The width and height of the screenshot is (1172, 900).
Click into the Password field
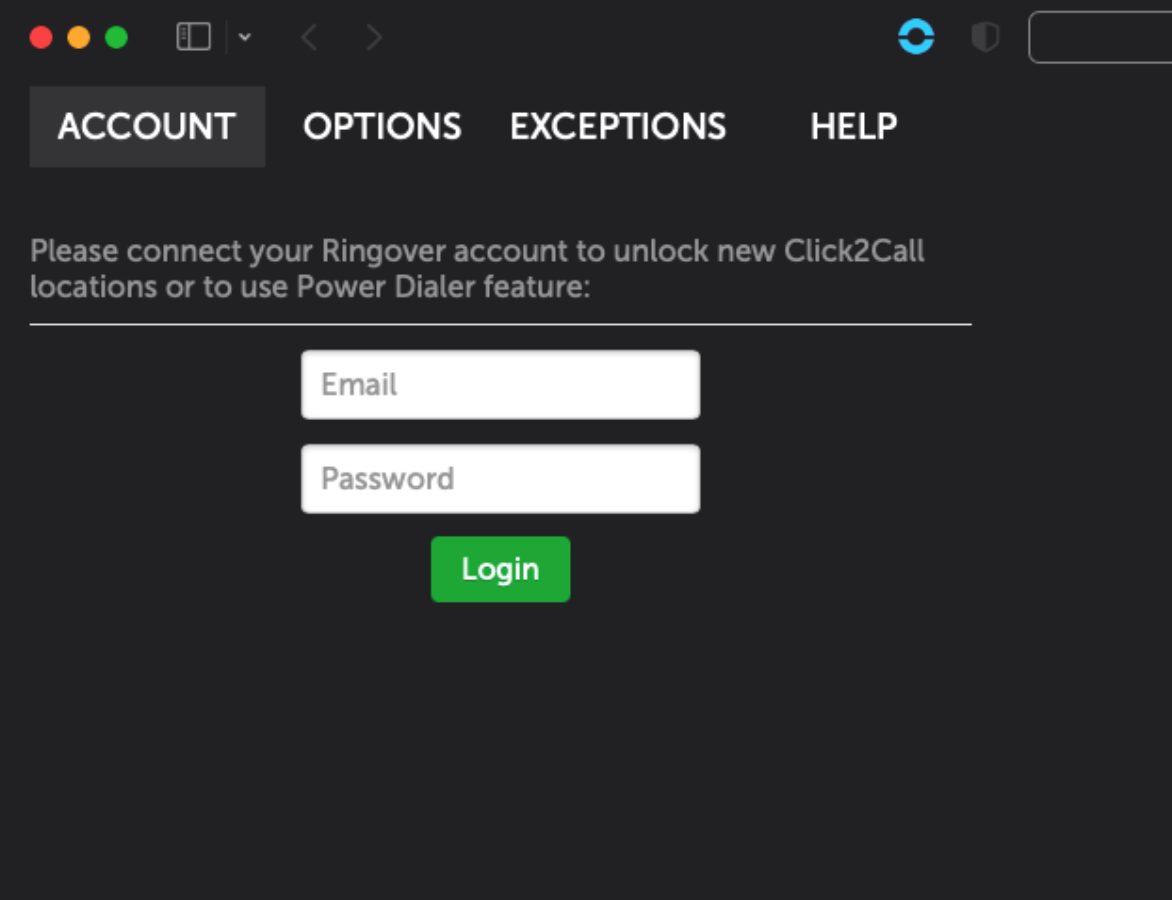500,479
